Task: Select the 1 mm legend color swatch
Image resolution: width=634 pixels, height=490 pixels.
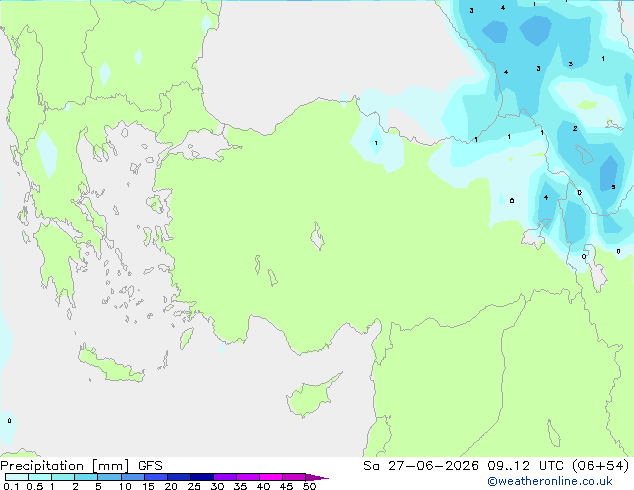Action: click(x=63, y=477)
